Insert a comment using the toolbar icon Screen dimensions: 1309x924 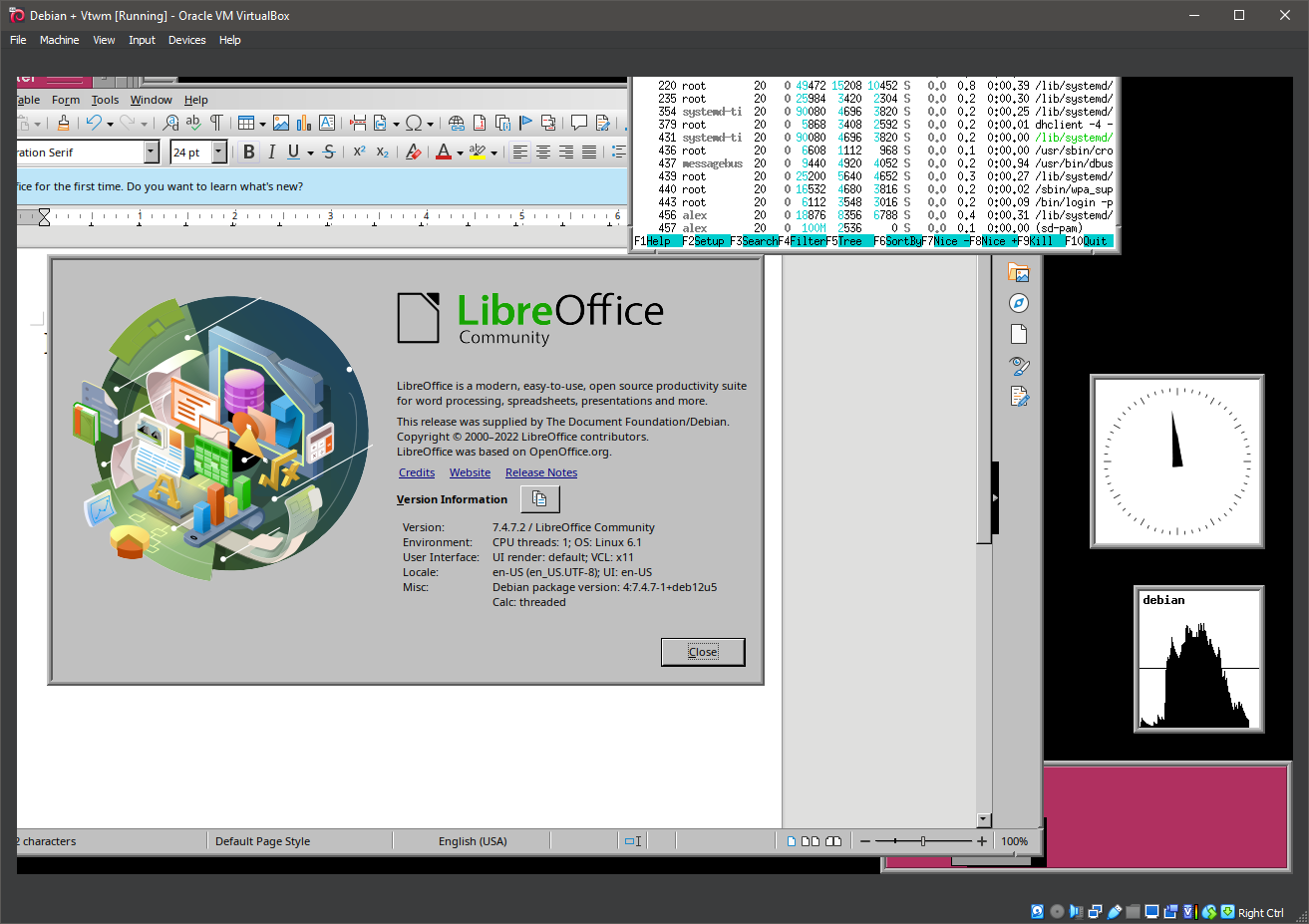(577, 123)
